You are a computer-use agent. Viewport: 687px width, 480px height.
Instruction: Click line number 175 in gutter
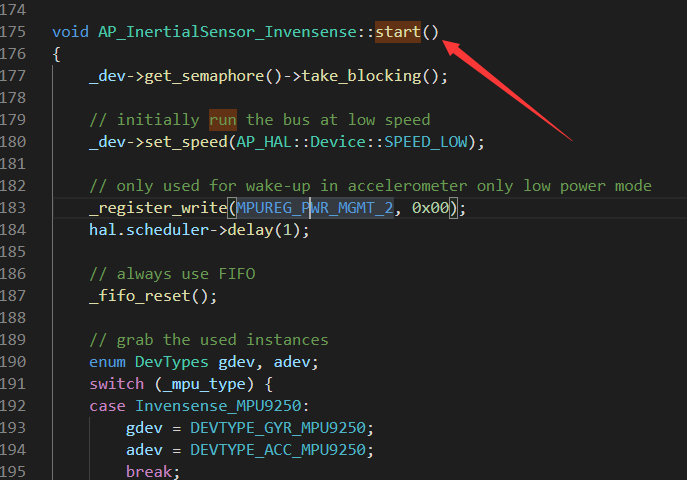tap(13, 32)
